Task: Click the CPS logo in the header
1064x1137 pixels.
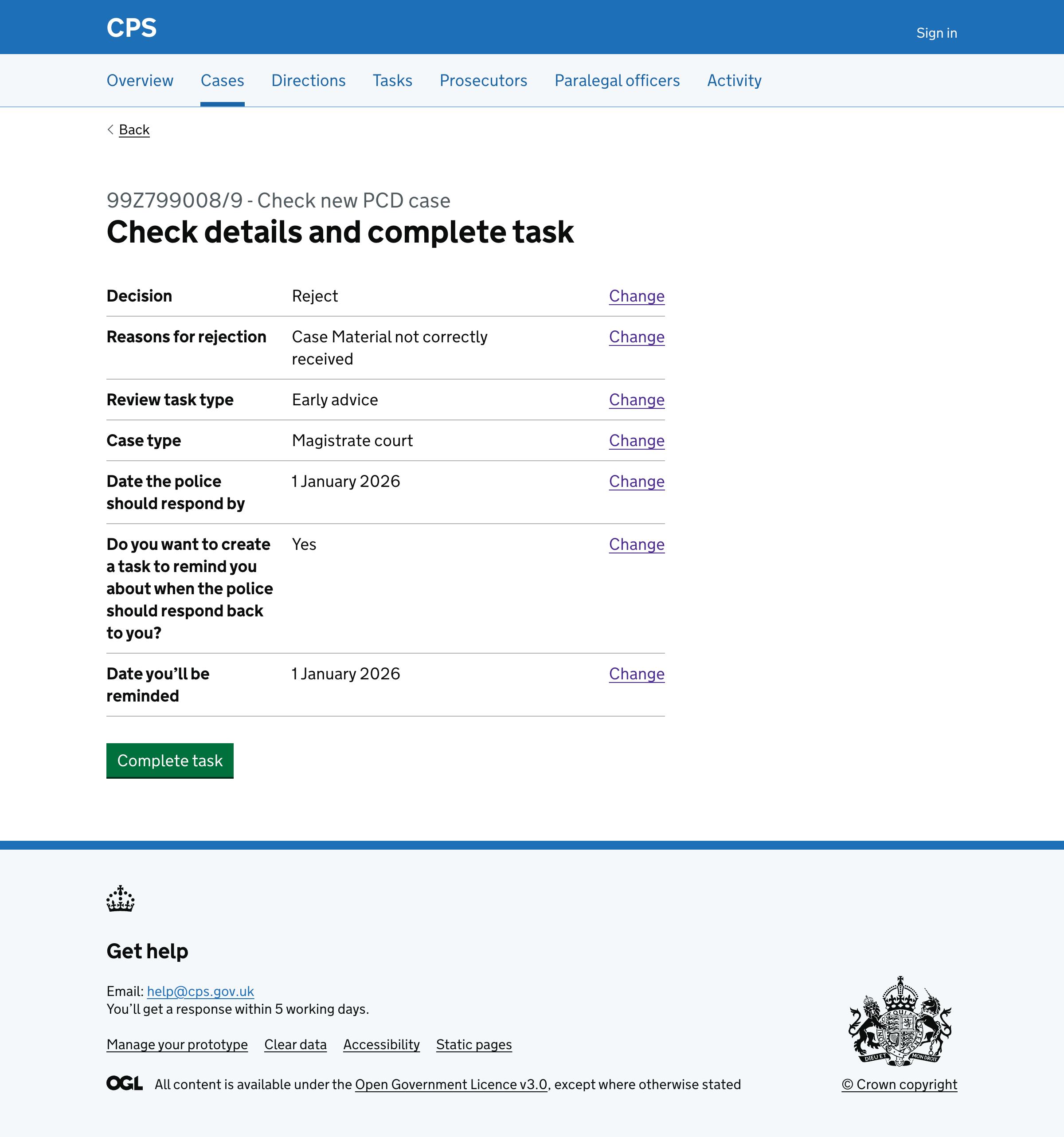Action: 132,27
